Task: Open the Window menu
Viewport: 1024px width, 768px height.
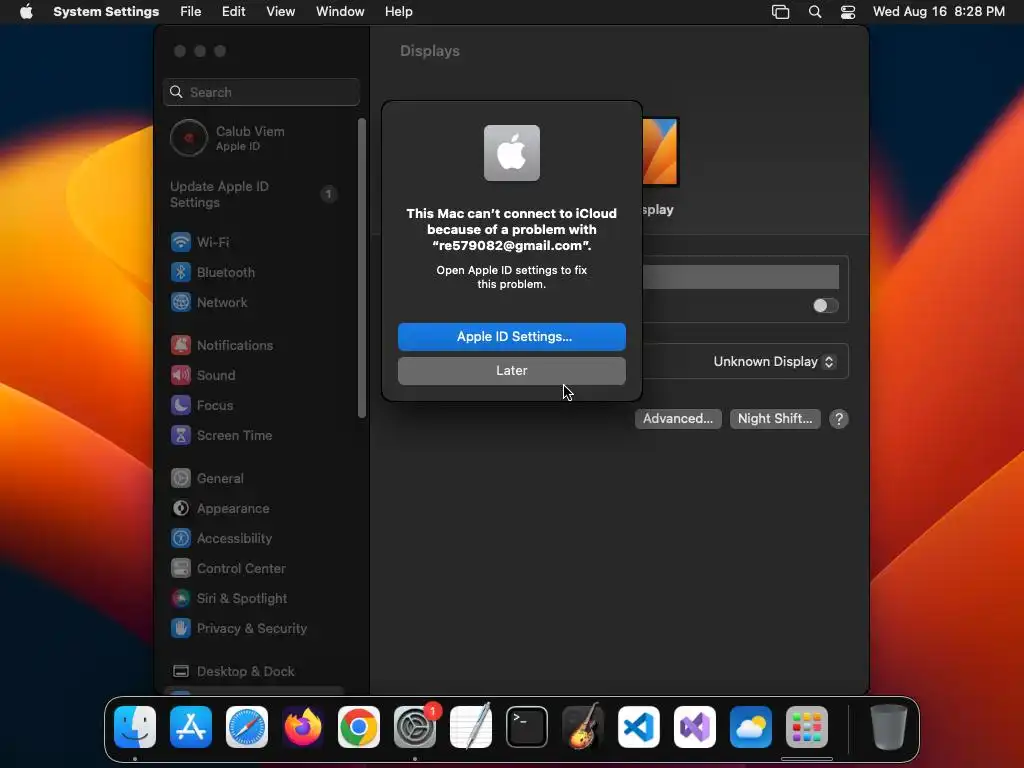Action: pos(340,12)
